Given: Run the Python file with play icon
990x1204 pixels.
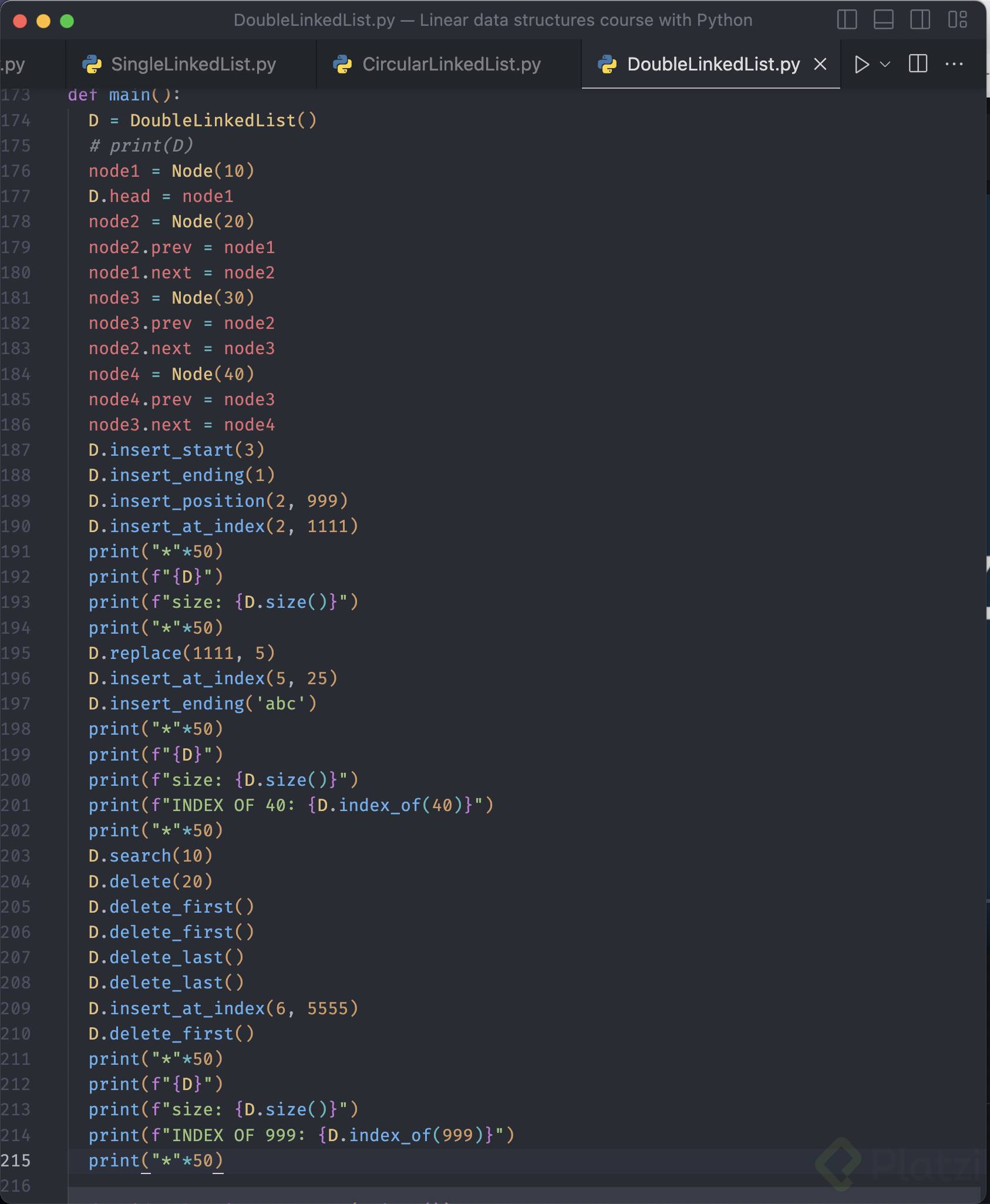Looking at the screenshot, I should pos(861,64).
